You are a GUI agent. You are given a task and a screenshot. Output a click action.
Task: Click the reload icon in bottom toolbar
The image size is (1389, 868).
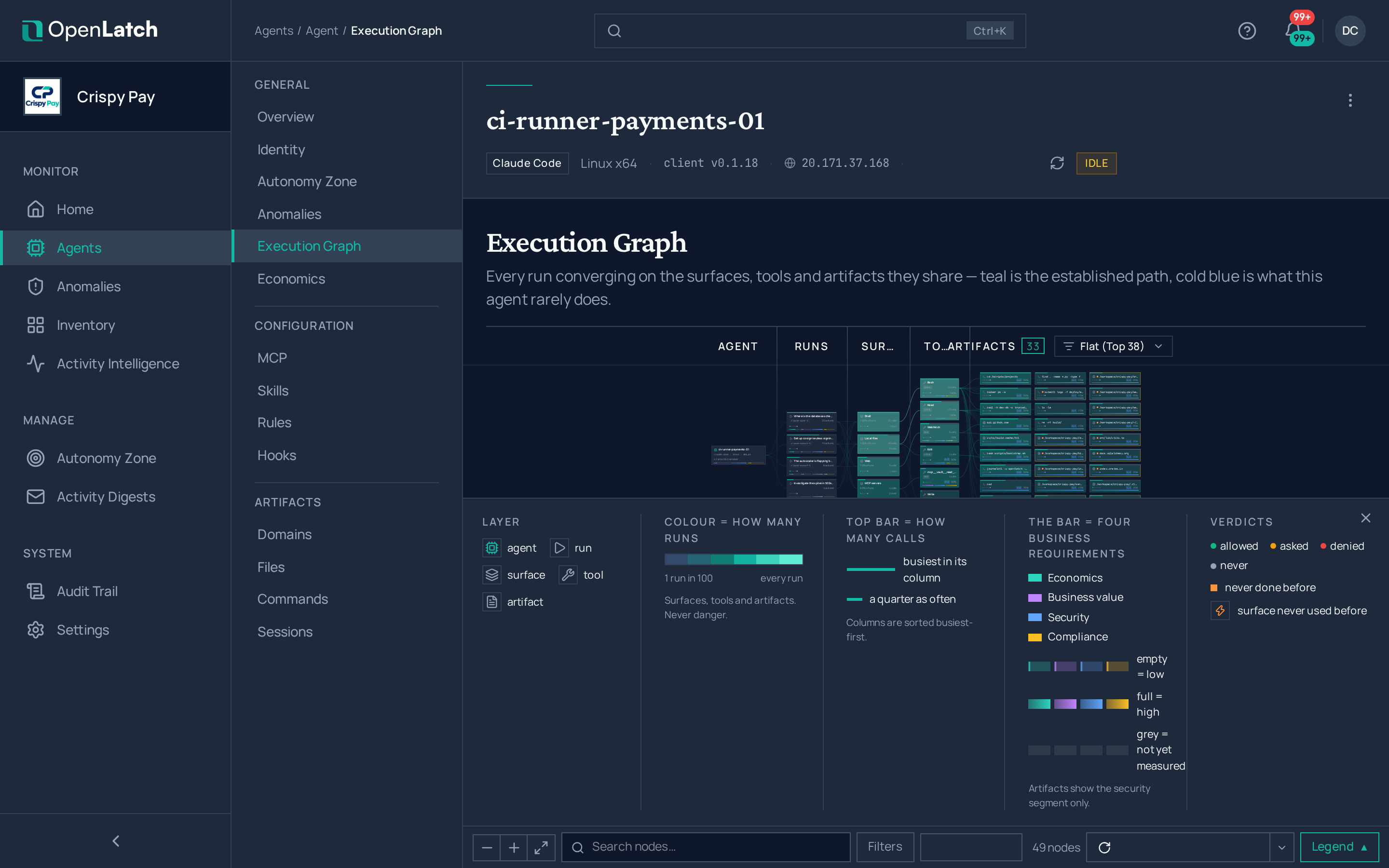coord(1104,847)
